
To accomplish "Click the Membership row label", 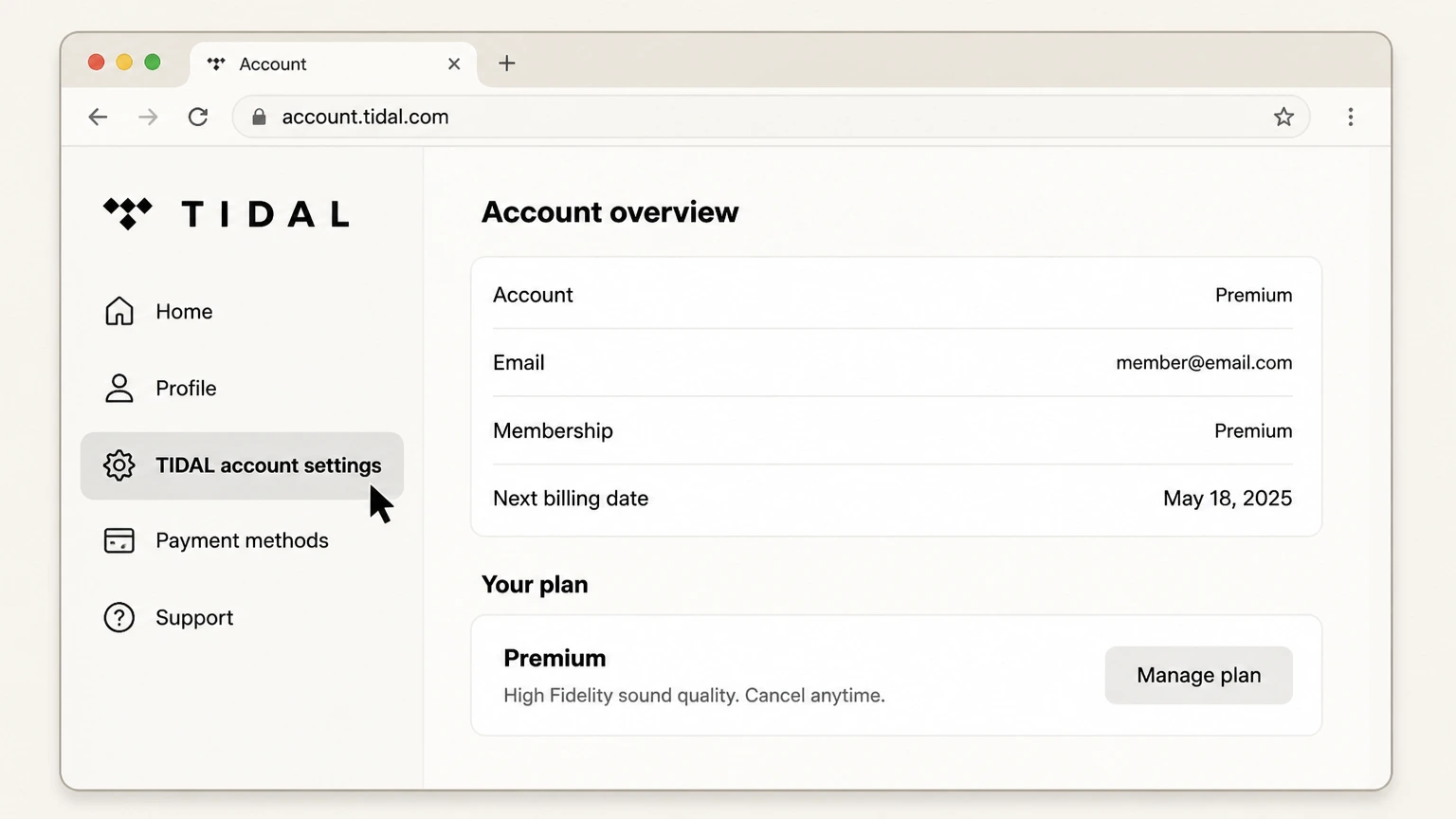I will click(553, 430).
